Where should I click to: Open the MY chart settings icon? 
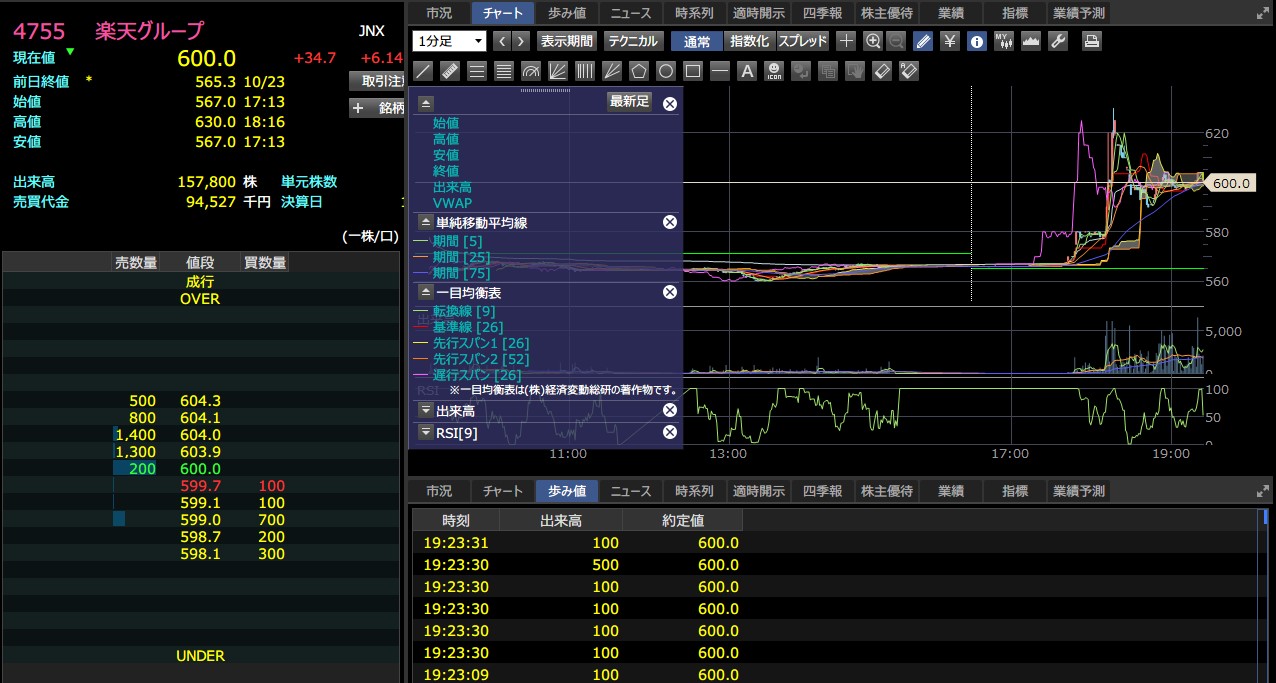(1004, 41)
